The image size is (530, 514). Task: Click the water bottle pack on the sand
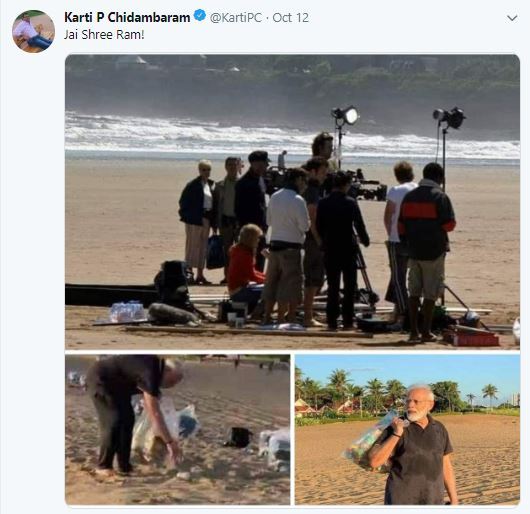[x=126, y=312]
